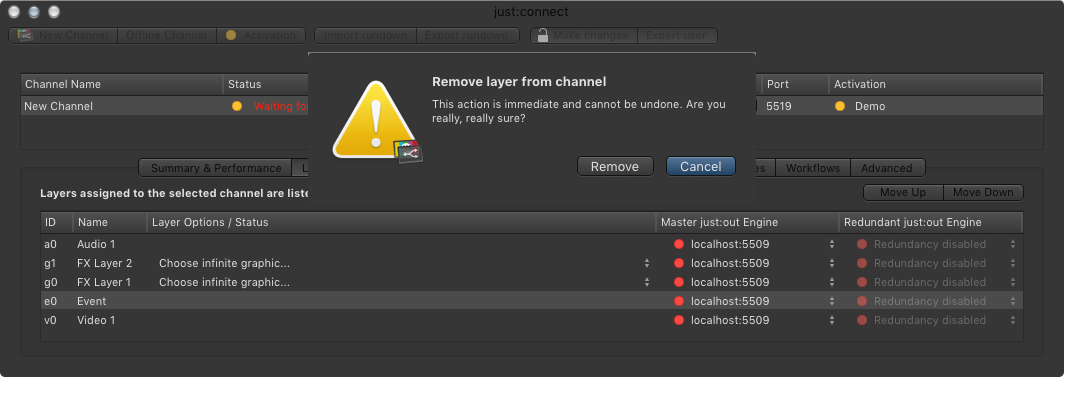This screenshot has width=1084, height=397.
Task: Select the New Channel row
Action: 532,106
